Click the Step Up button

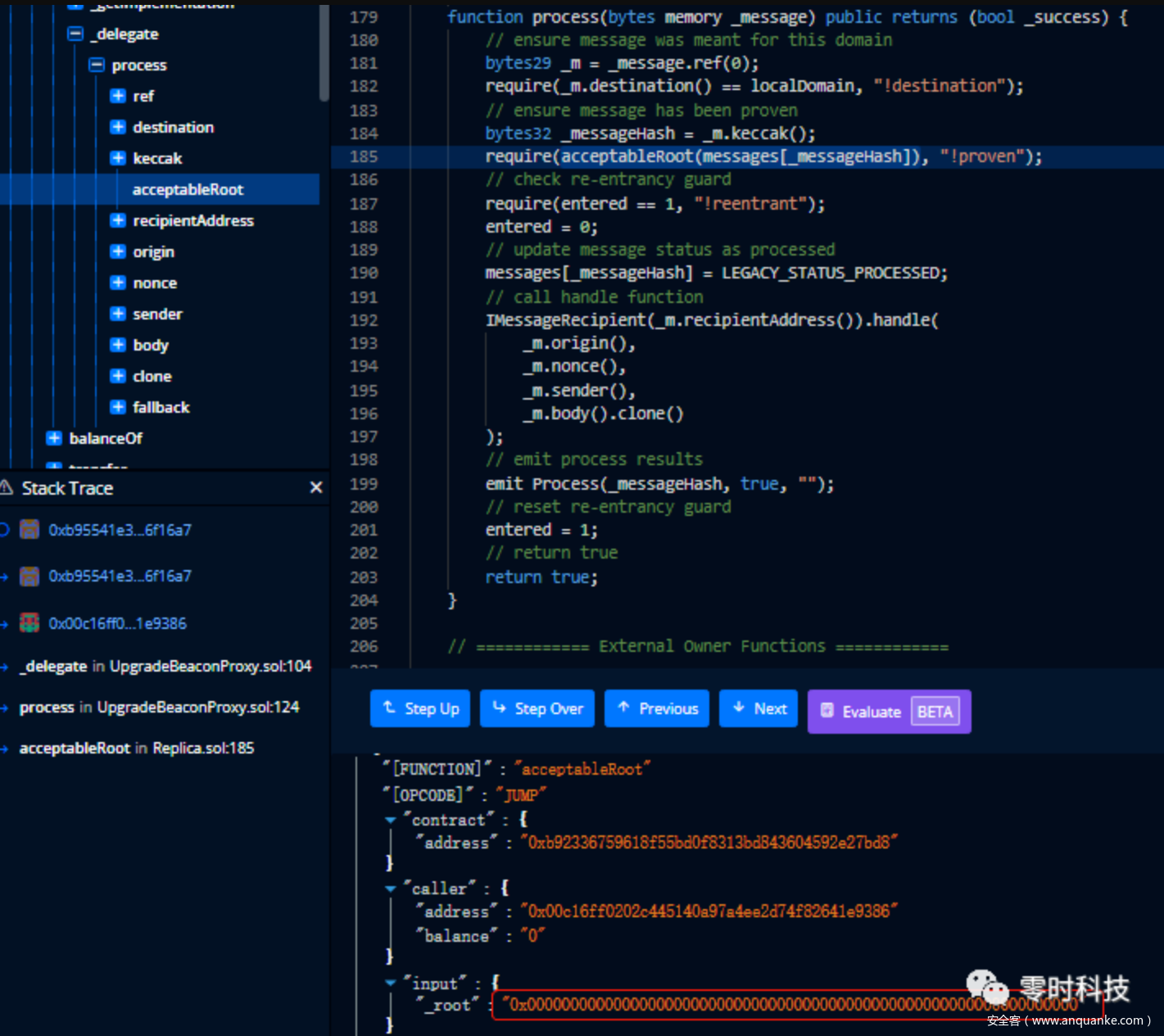pos(420,708)
